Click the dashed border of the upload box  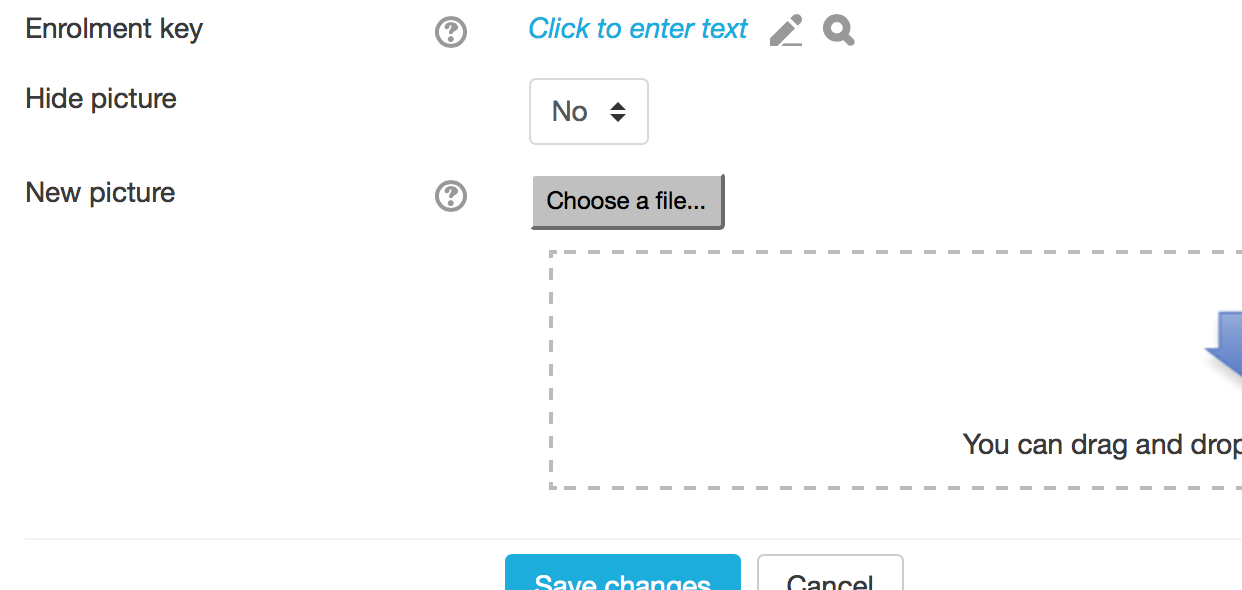coord(552,370)
